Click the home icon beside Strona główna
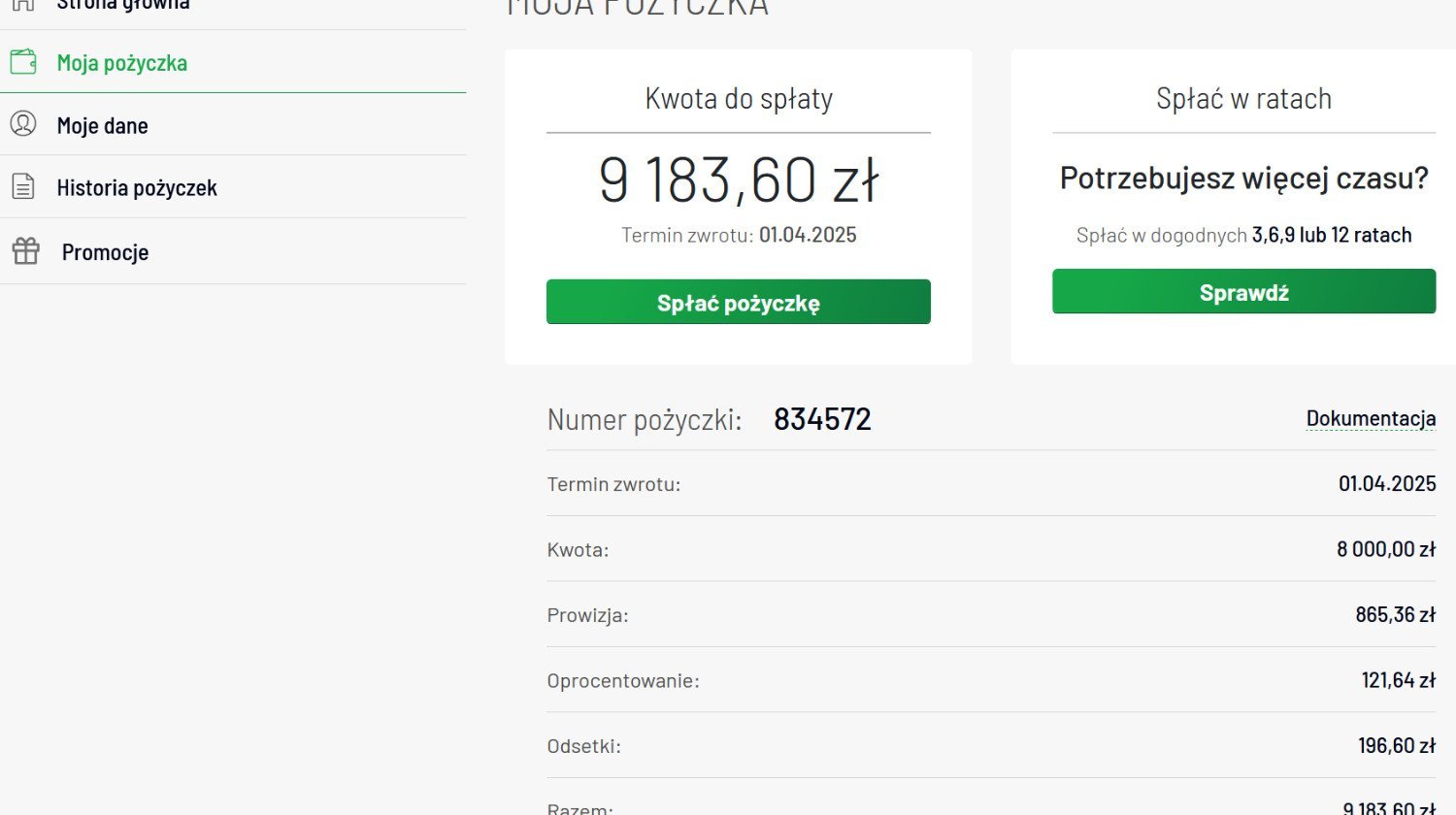This screenshot has width=1456, height=815. point(23,4)
